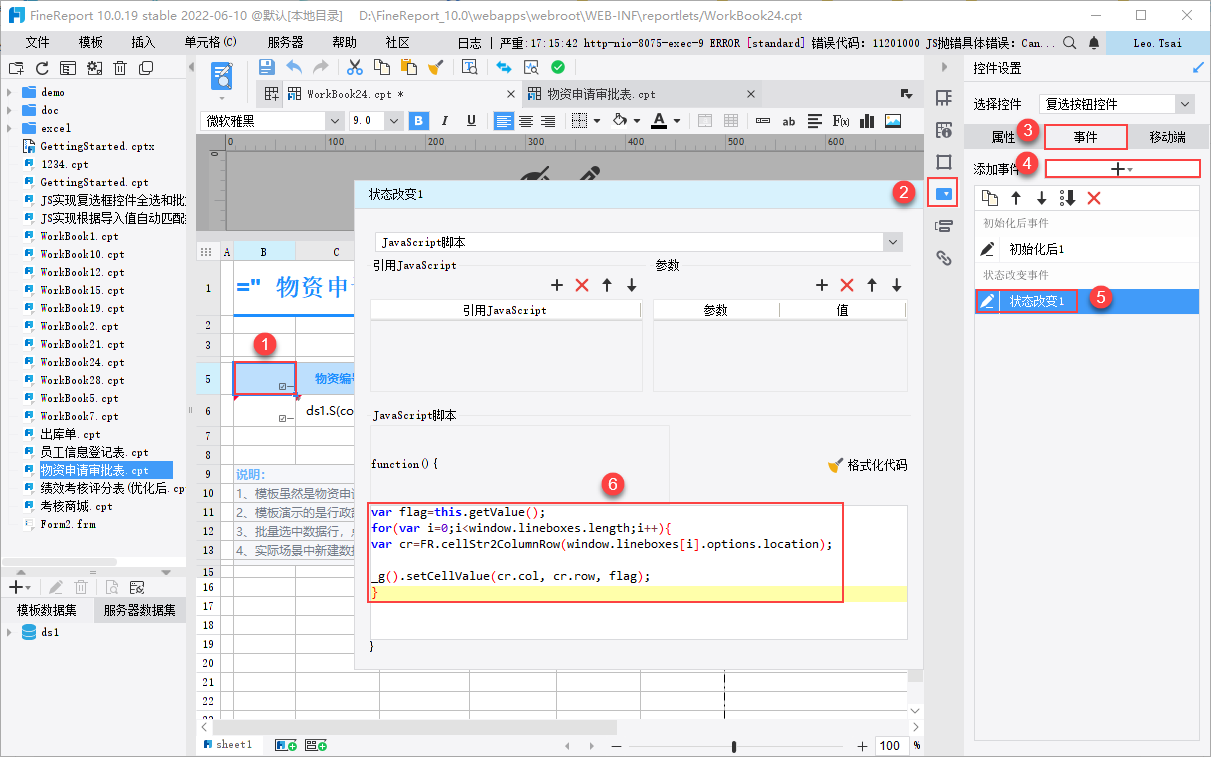Switch to the 属性 tab

coord(1003,137)
